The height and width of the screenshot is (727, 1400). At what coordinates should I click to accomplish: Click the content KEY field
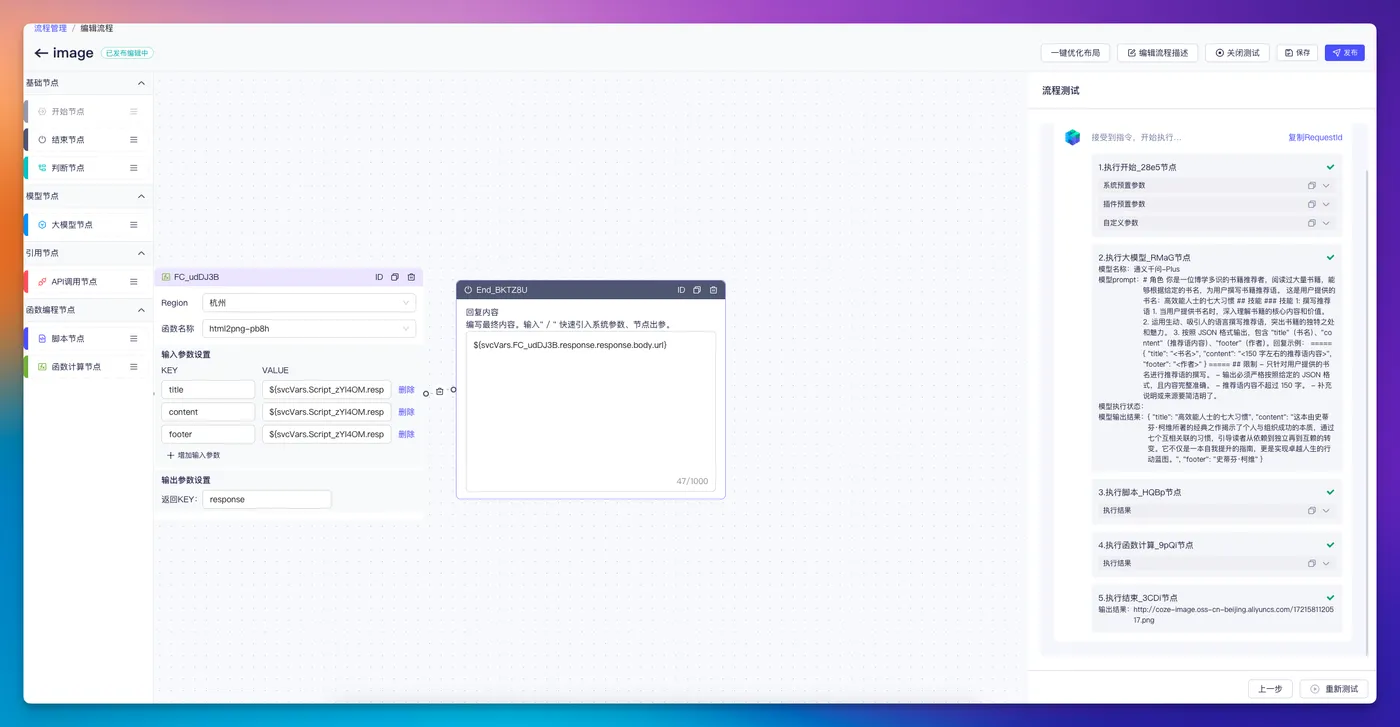point(208,412)
